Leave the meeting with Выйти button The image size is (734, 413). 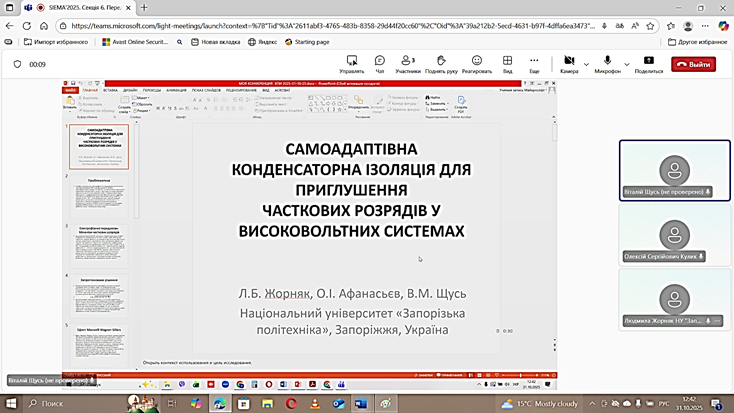(693, 64)
